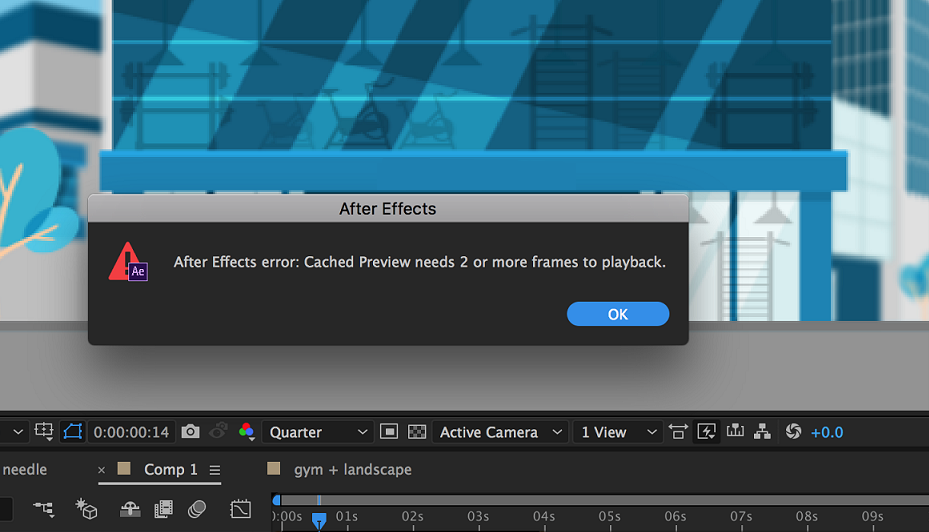Open the Comp 1 panel menu
929x532 pixels.
tap(214, 470)
